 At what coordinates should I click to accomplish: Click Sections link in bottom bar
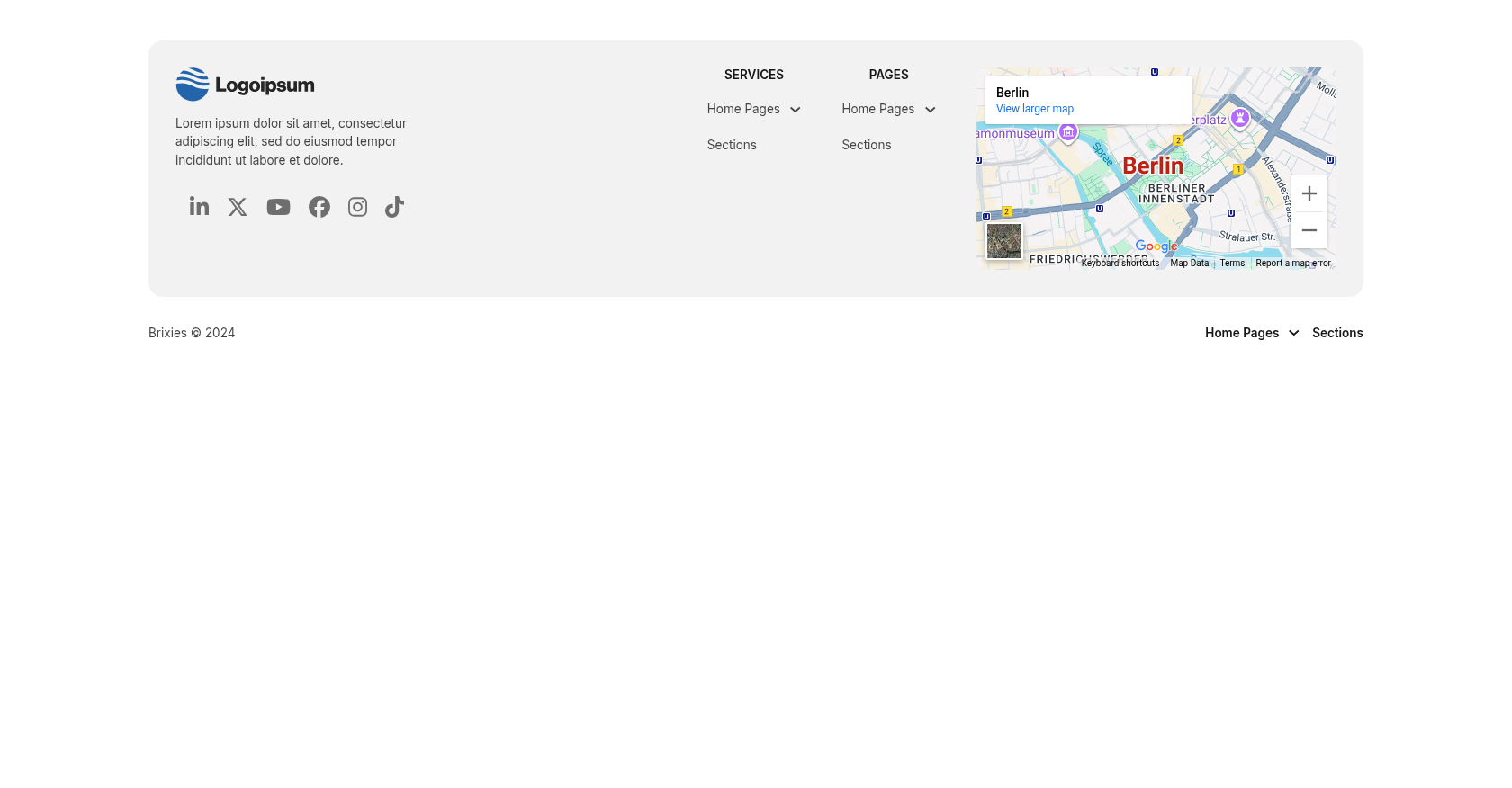1337,333
